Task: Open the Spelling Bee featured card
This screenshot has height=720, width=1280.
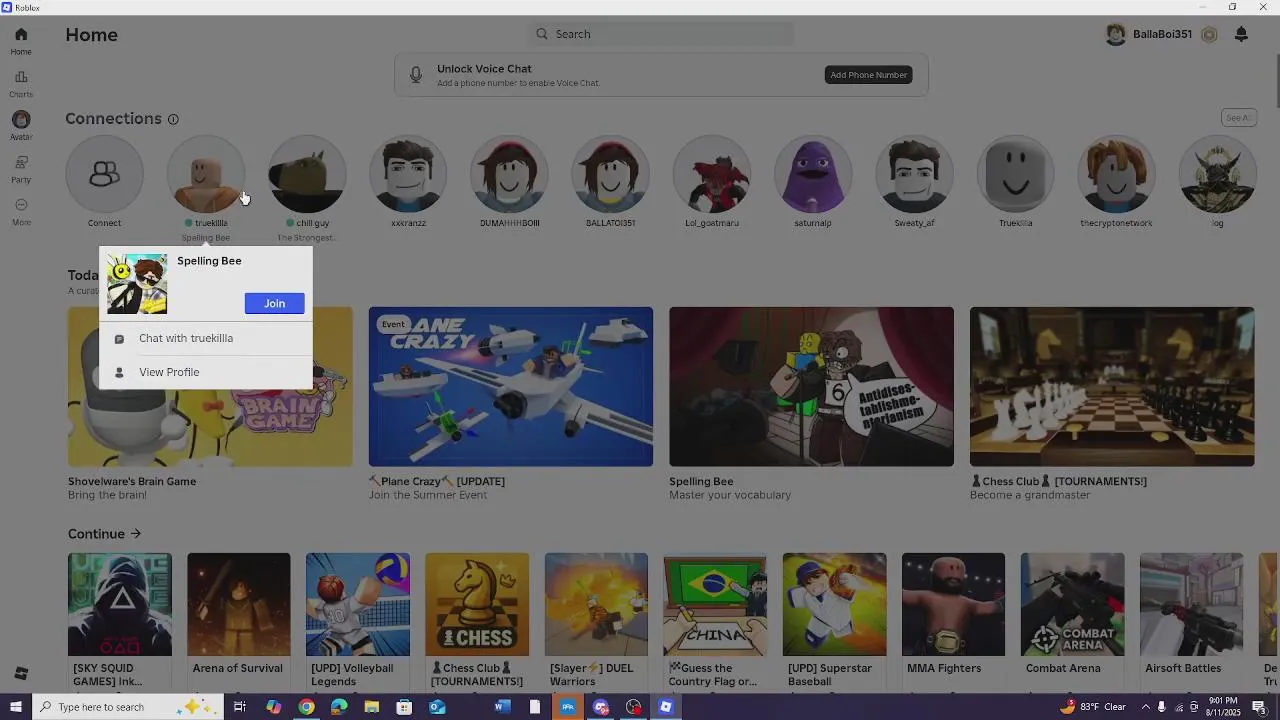Action: coord(811,387)
